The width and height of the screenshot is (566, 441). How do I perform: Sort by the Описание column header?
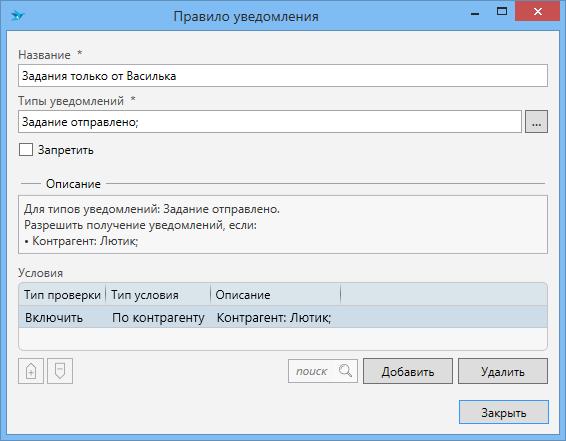276,295
